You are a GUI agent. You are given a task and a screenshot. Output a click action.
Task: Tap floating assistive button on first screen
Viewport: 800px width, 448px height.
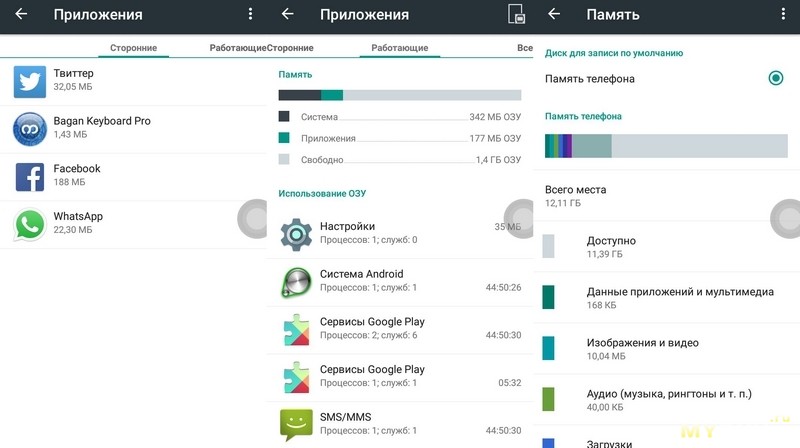(x=253, y=218)
